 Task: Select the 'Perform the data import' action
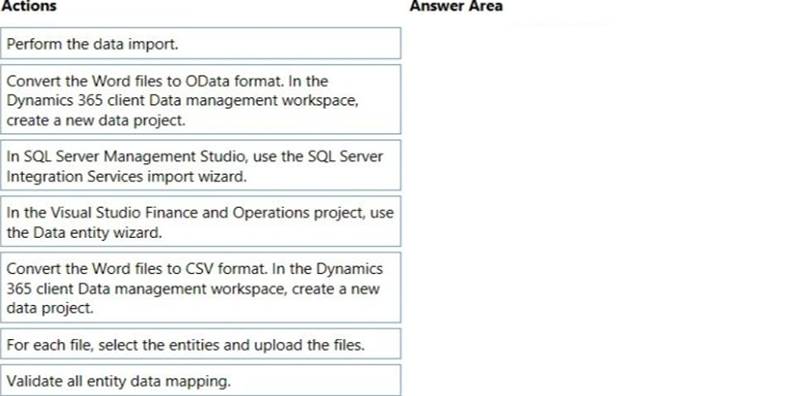coord(200,43)
